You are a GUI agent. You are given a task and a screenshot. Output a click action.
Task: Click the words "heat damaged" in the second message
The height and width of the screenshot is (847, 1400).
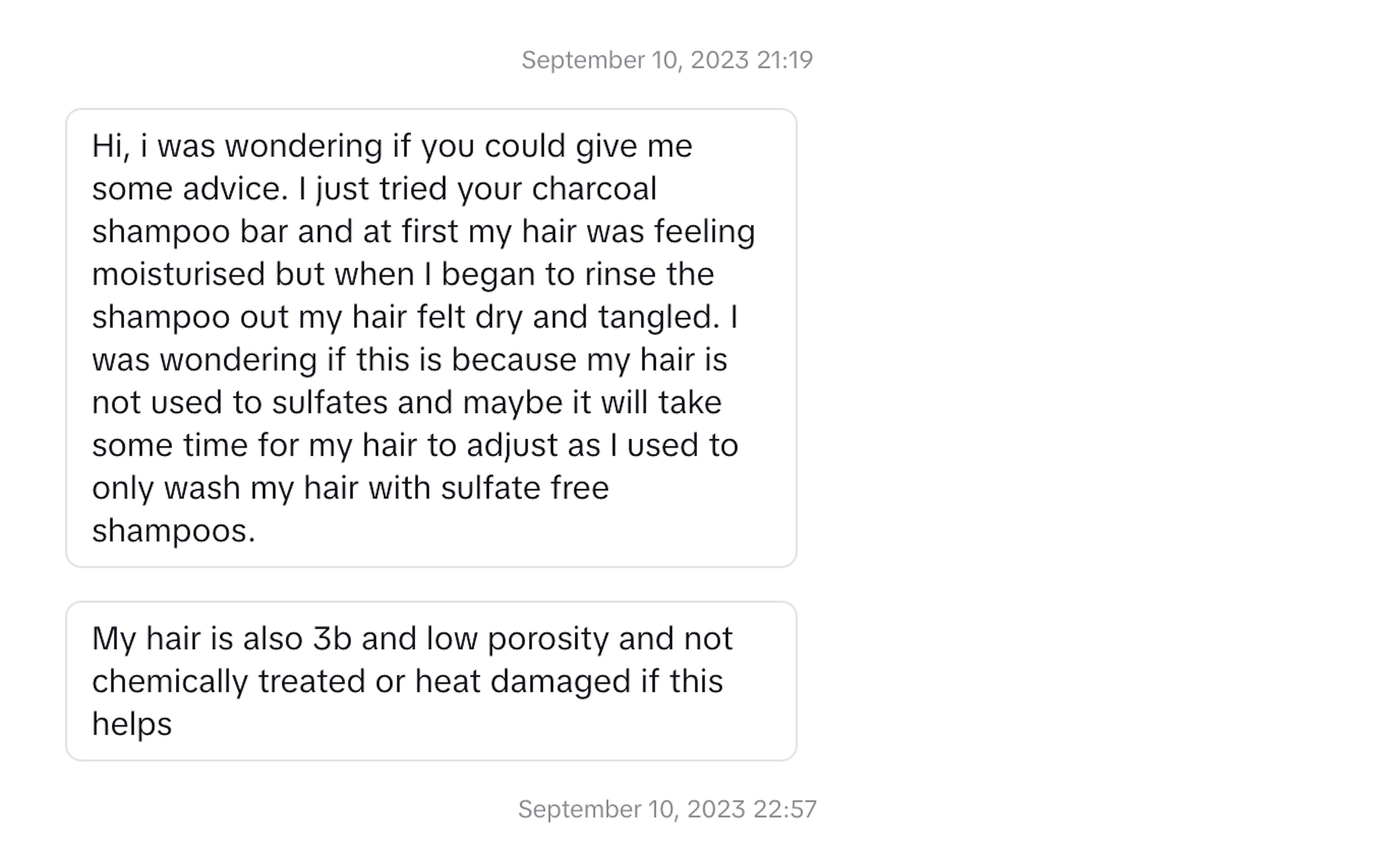[523, 681]
